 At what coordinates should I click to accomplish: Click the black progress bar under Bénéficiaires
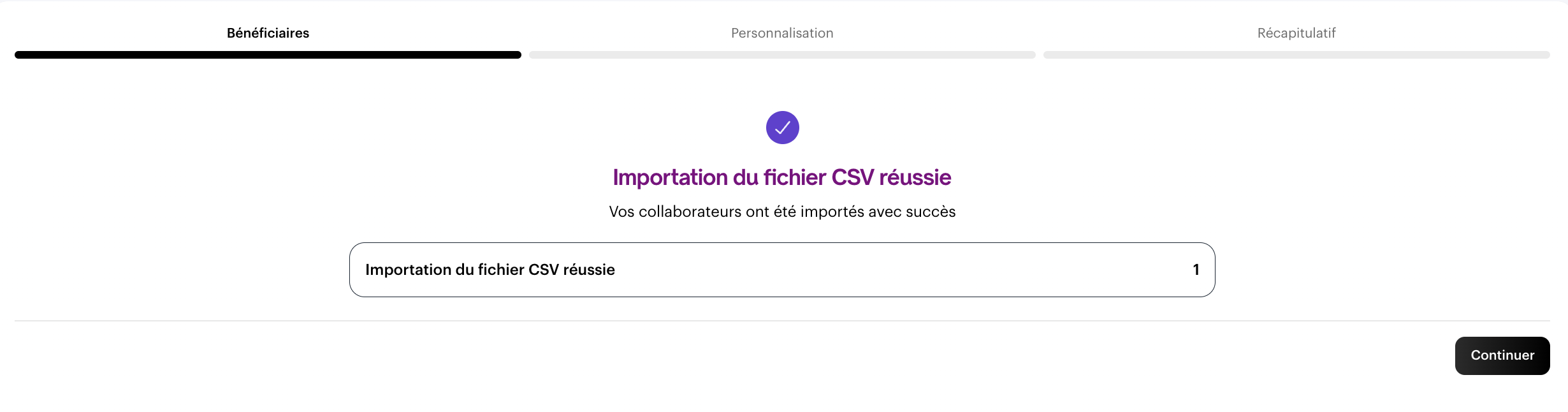pyautogui.click(x=268, y=55)
